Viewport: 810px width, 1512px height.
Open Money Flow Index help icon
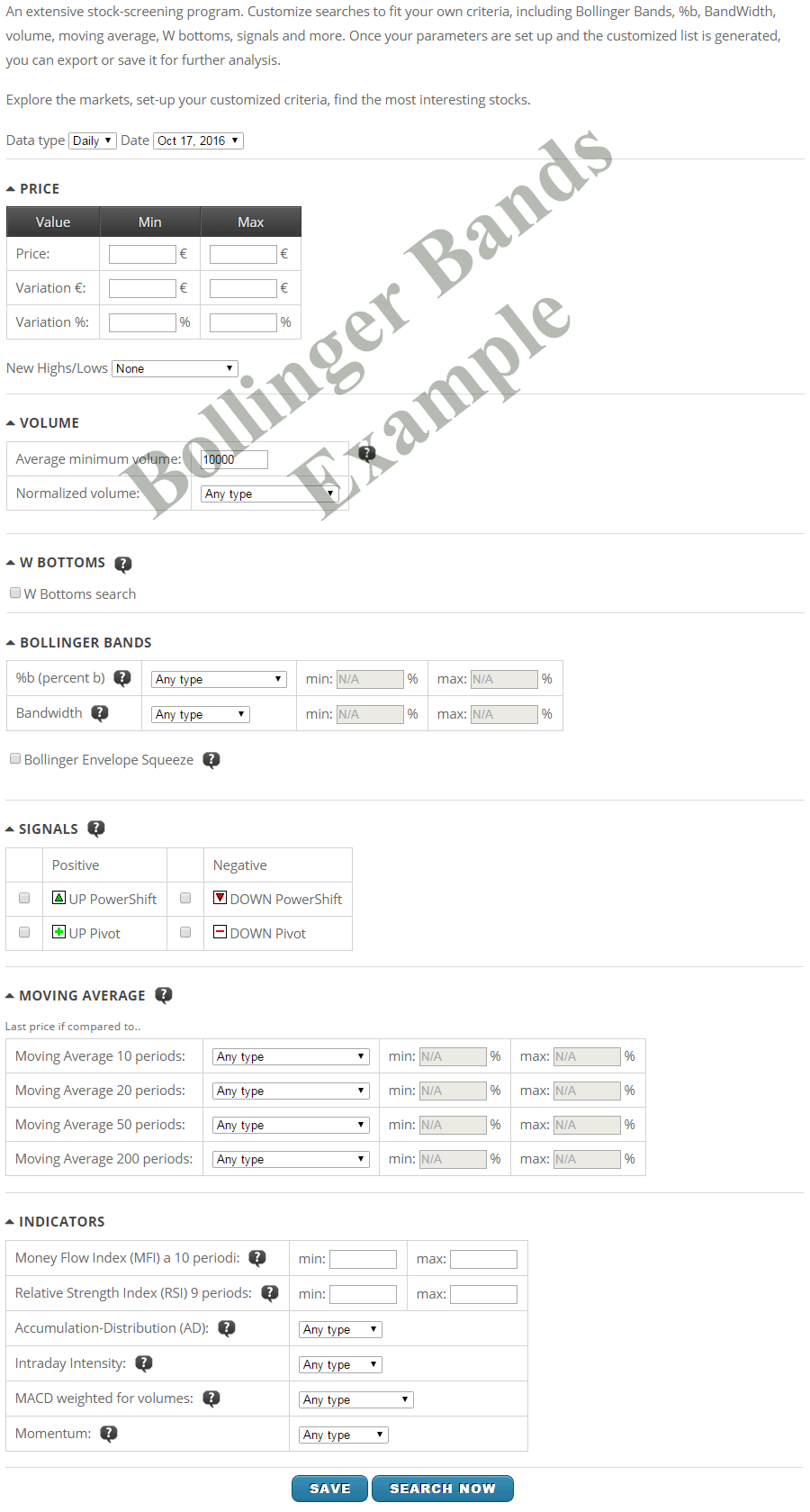pos(257,1258)
